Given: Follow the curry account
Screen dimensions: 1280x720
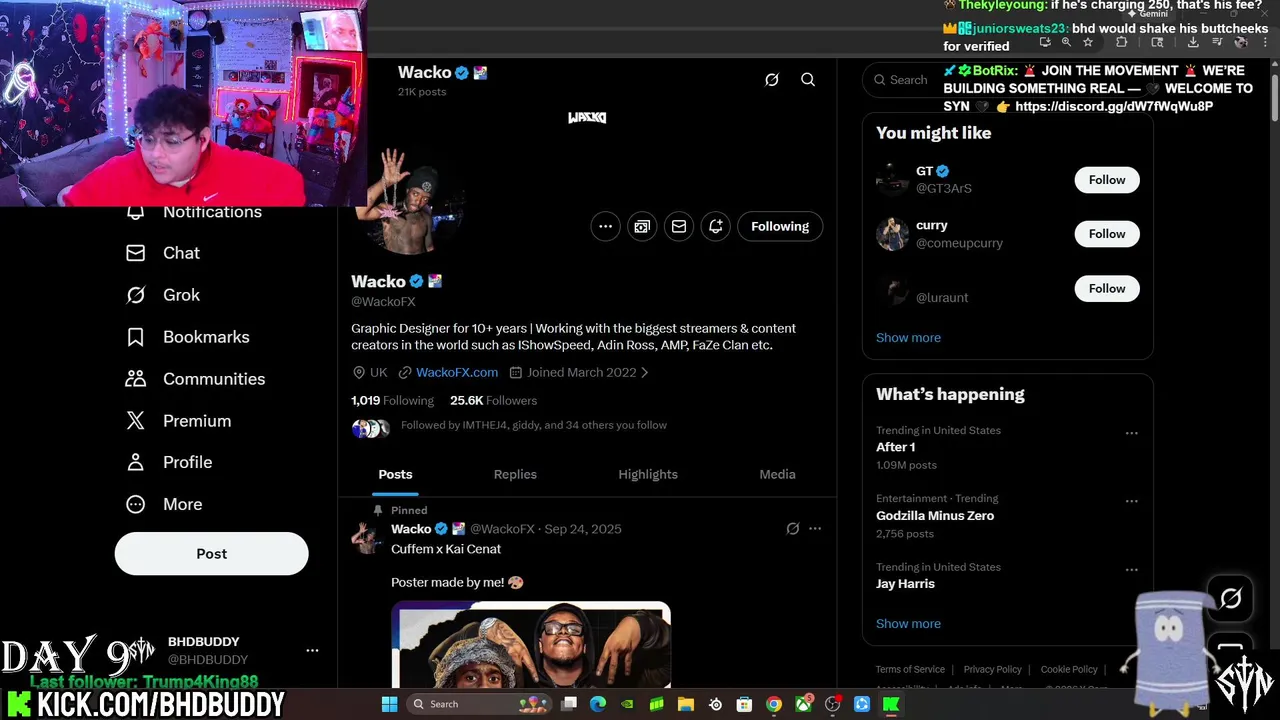Looking at the screenshot, I should click(1107, 234).
